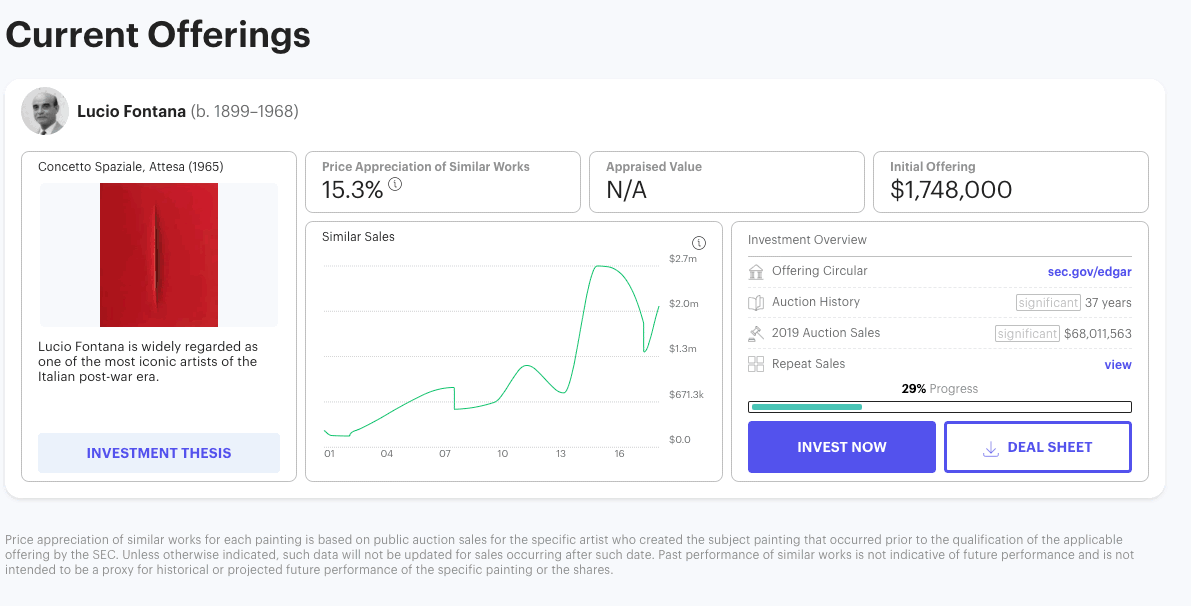Click the Offering Circular label
The height and width of the screenshot is (606, 1191).
[820, 270]
